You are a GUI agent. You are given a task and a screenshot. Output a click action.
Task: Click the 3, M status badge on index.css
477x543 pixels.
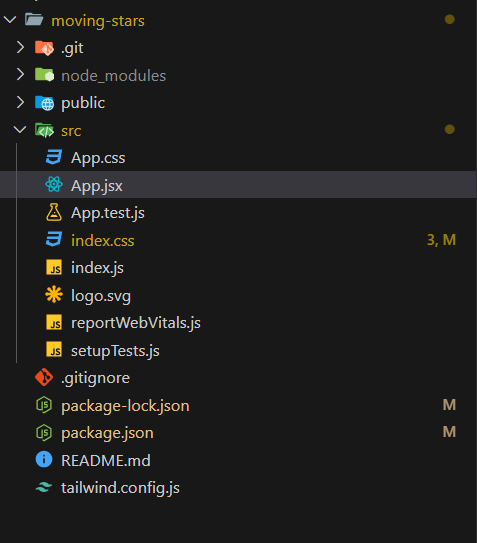pos(441,240)
